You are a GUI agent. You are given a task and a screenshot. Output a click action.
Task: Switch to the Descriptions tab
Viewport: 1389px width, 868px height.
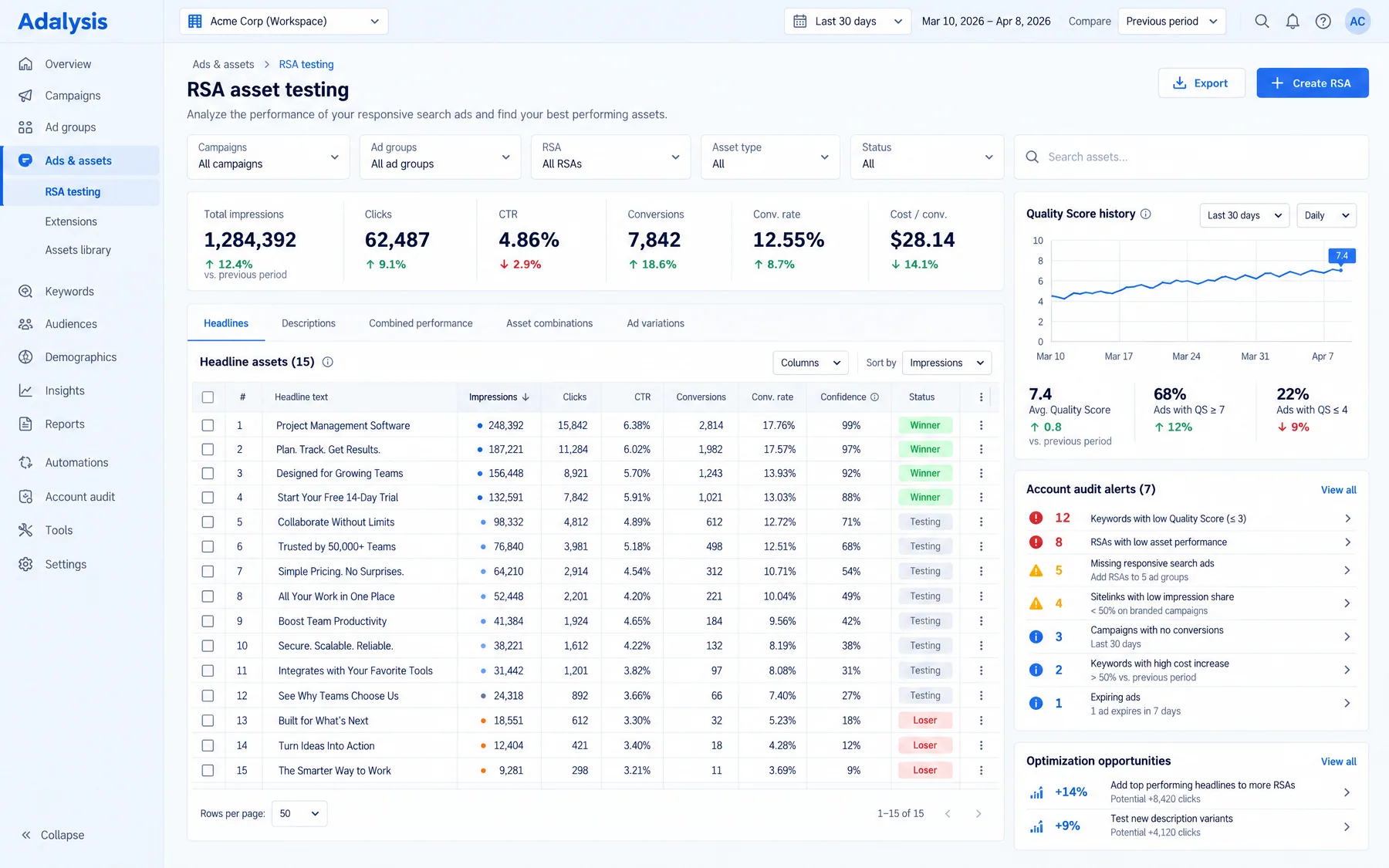pos(309,323)
